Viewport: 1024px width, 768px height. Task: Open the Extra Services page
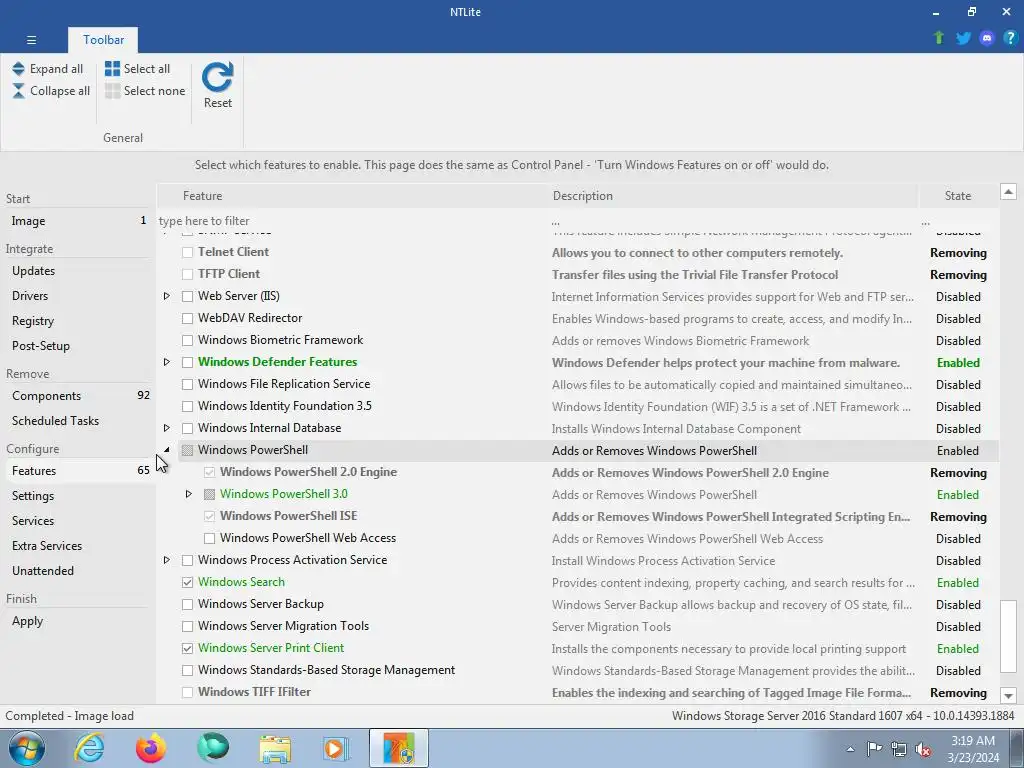[x=78, y=546]
